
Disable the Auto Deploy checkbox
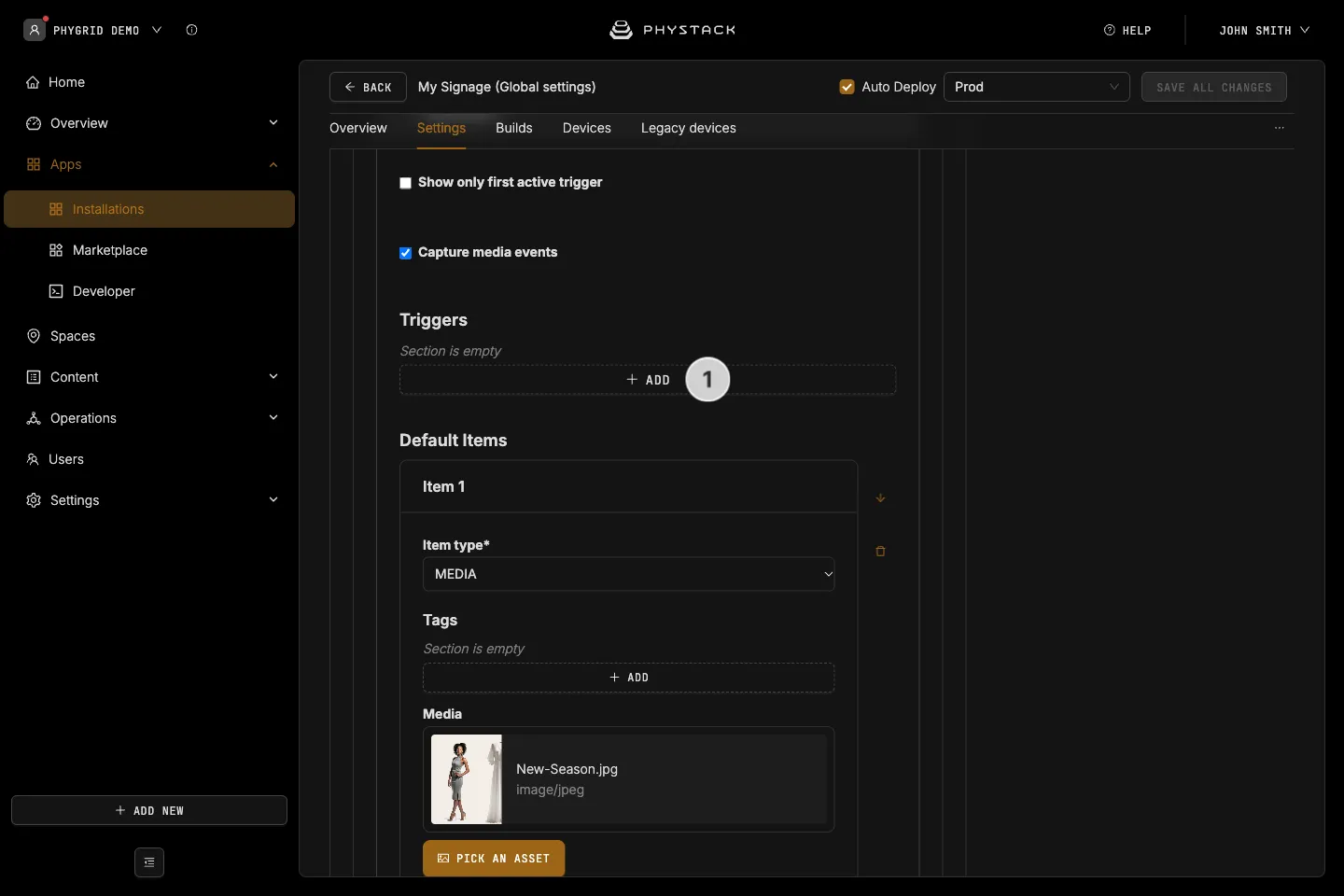pyautogui.click(x=847, y=87)
